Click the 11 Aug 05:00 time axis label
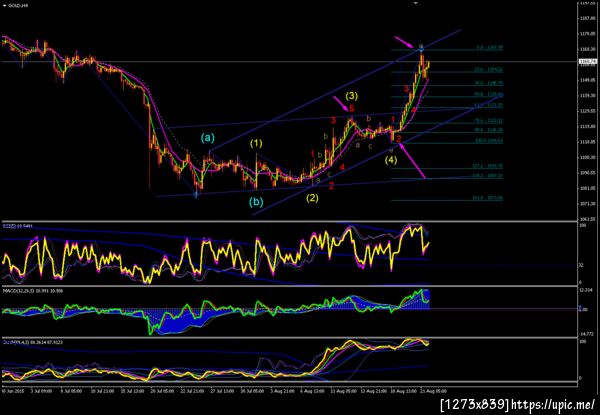The image size is (600, 415). point(345,391)
